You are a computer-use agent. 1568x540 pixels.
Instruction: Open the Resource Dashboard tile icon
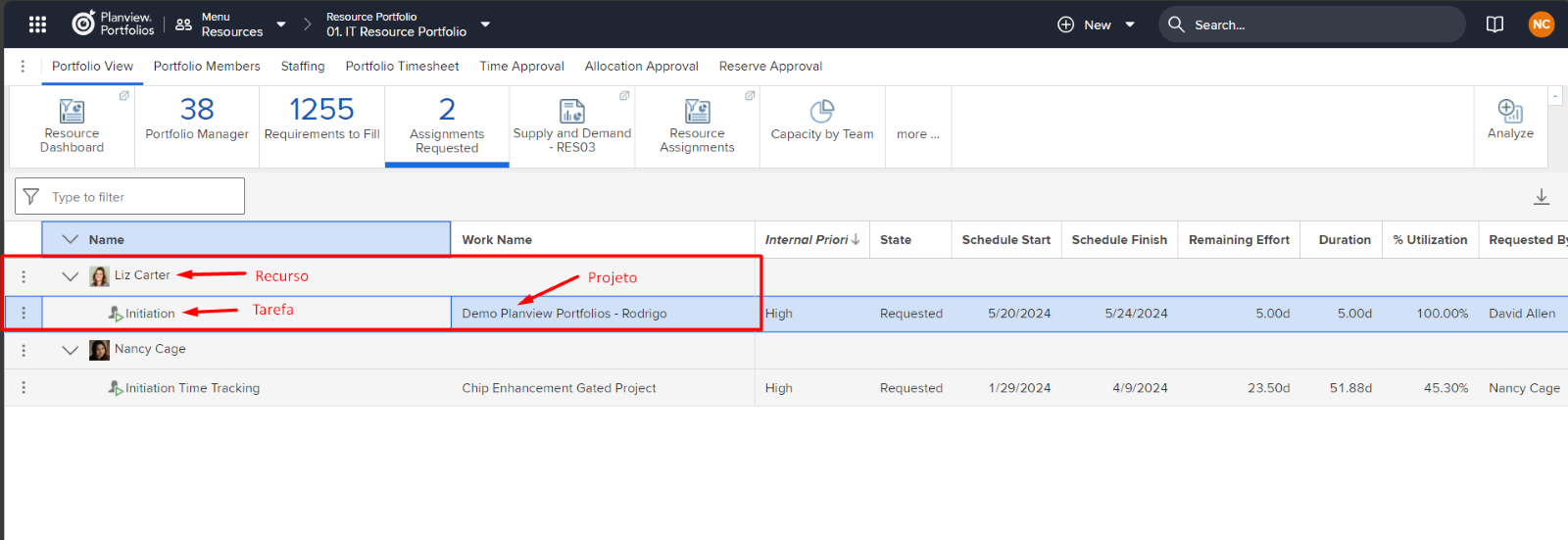tap(72, 111)
